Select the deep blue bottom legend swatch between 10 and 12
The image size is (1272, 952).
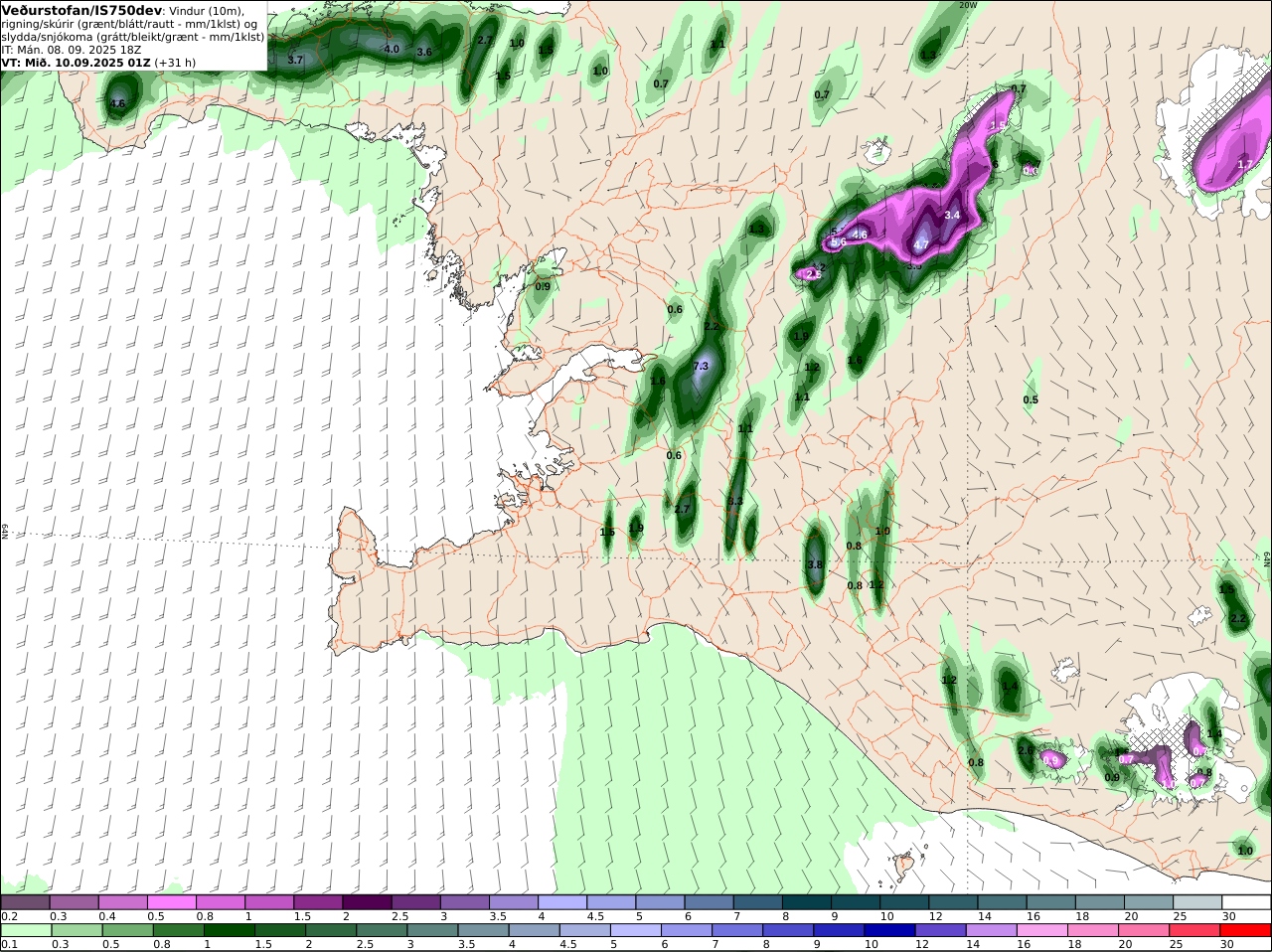[889, 931]
